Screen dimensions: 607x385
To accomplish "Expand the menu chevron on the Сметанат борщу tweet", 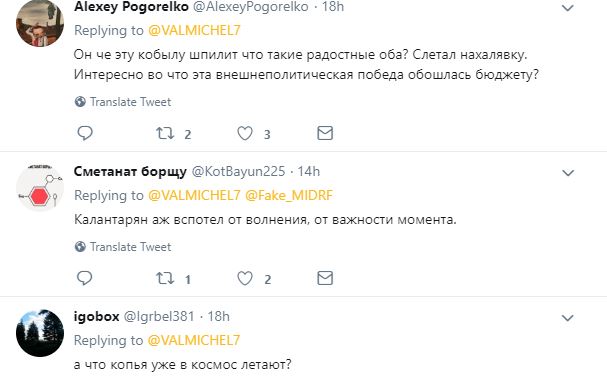I will [568, 173].
